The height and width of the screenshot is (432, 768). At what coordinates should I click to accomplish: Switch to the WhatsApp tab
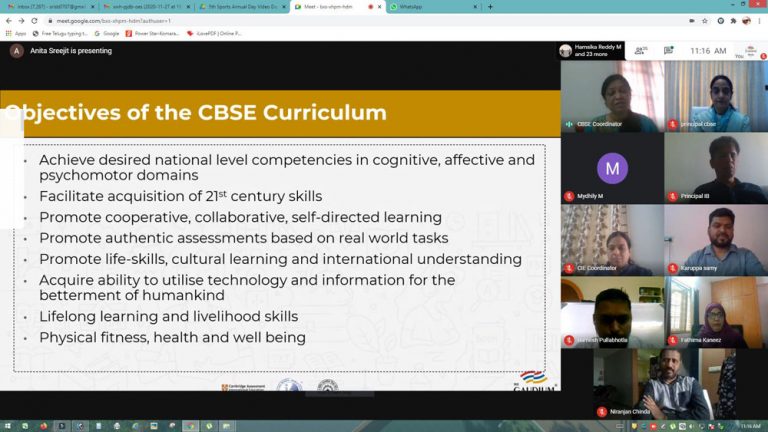pos(434,7)
